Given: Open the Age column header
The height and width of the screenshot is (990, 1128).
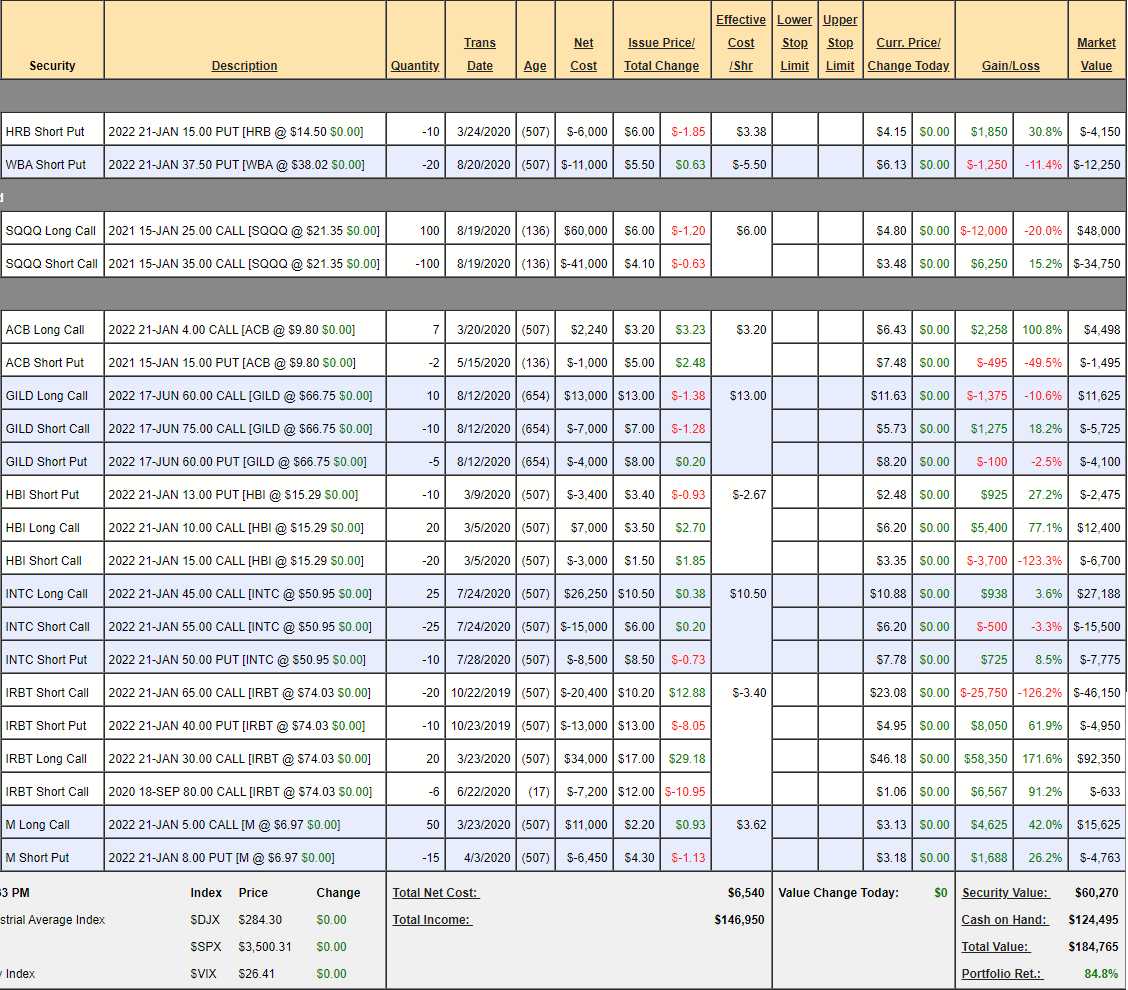Looking at the screenshot, I should point(535,66).
